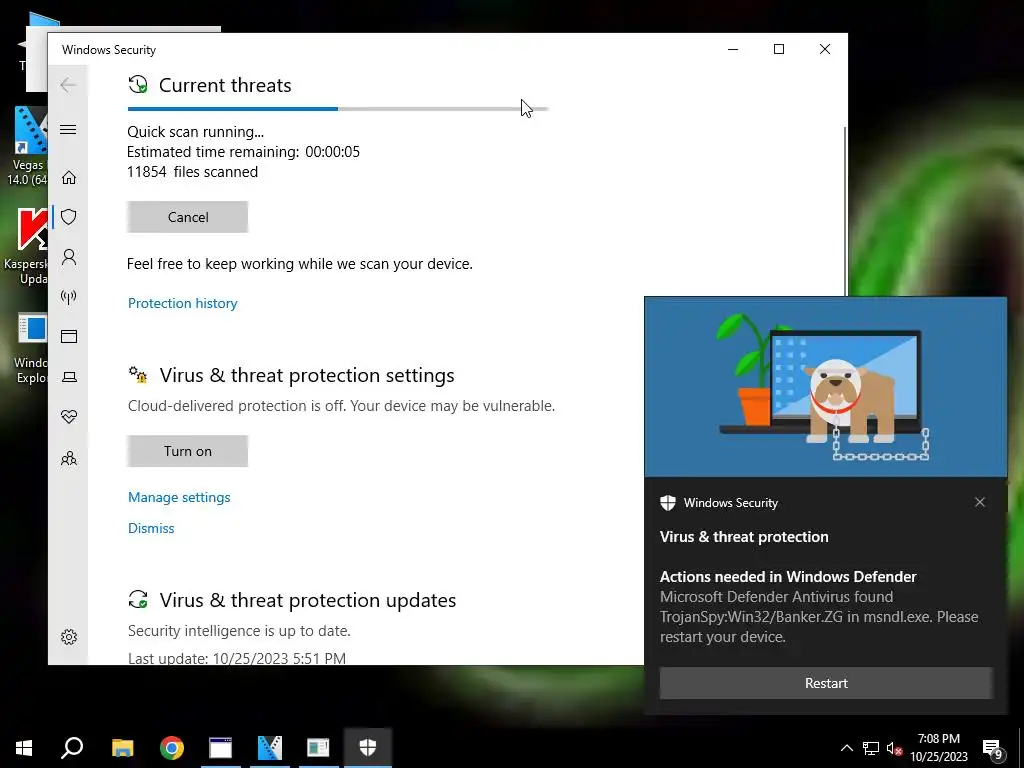Click Virus & threat protection updates heading
The height and width of the screenshot is (768, 1024).
pyautogui.click(x=308, y=600)
